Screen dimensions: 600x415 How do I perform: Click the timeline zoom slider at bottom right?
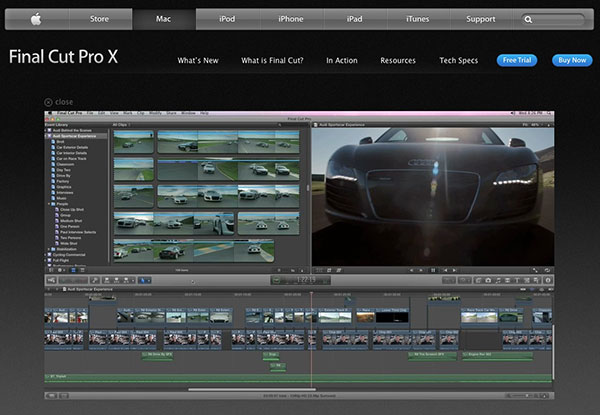[527, 395]
